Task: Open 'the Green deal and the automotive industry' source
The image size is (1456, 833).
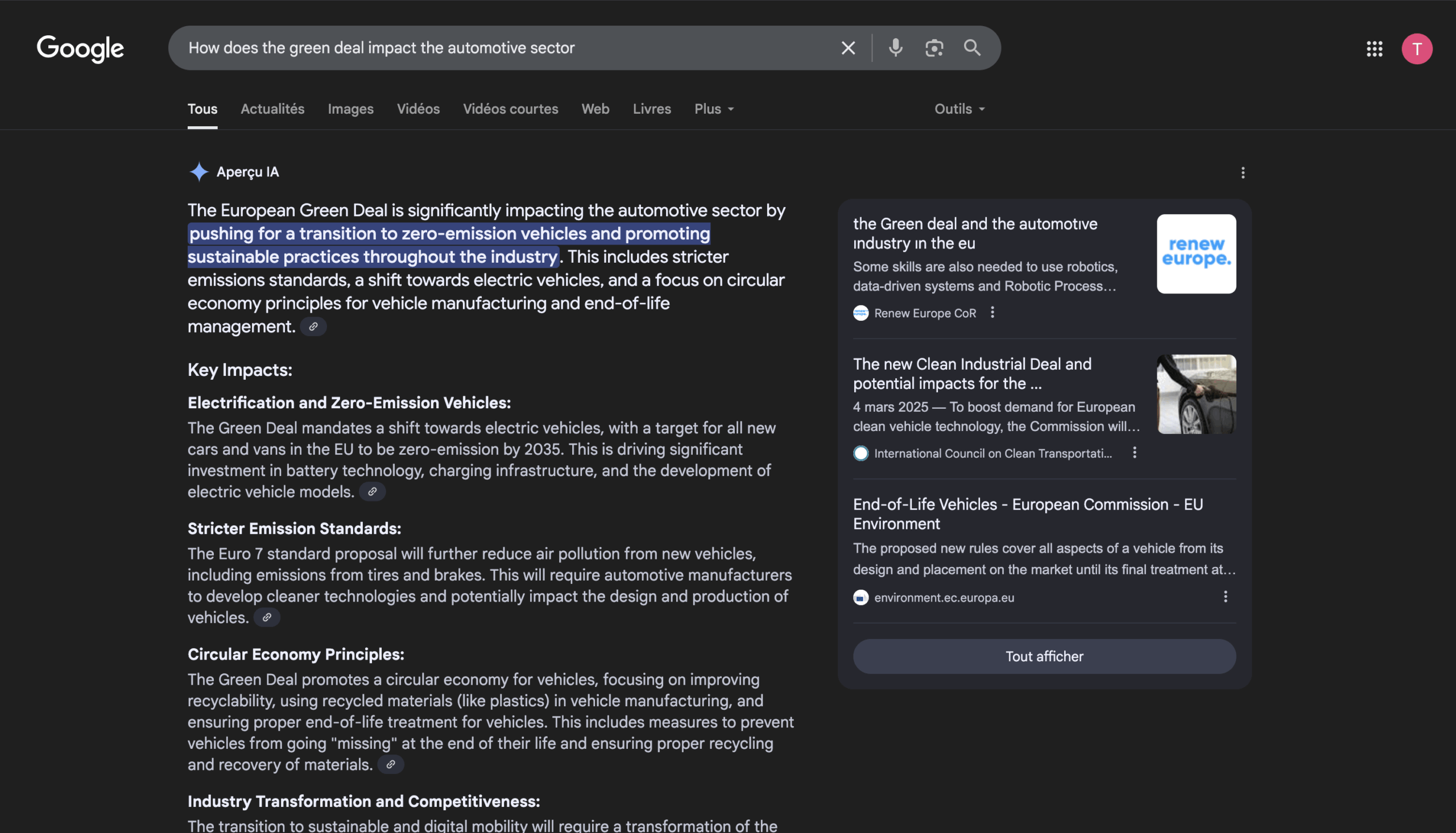Action: coord(975,234)
